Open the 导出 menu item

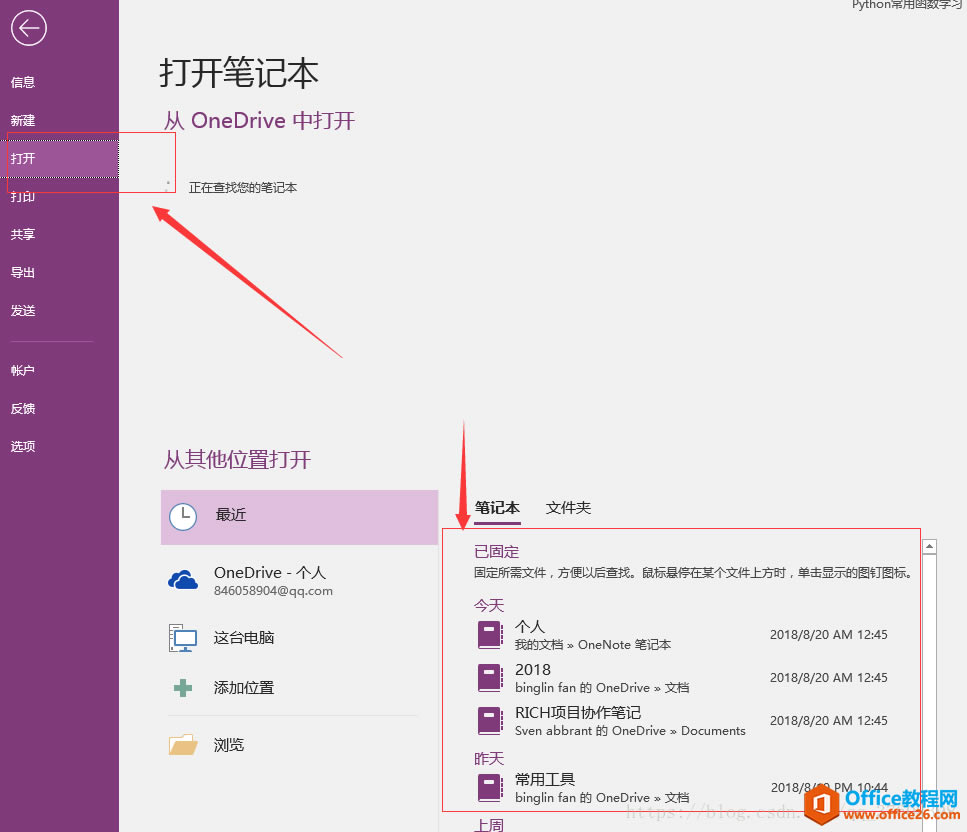click(23, 272)
